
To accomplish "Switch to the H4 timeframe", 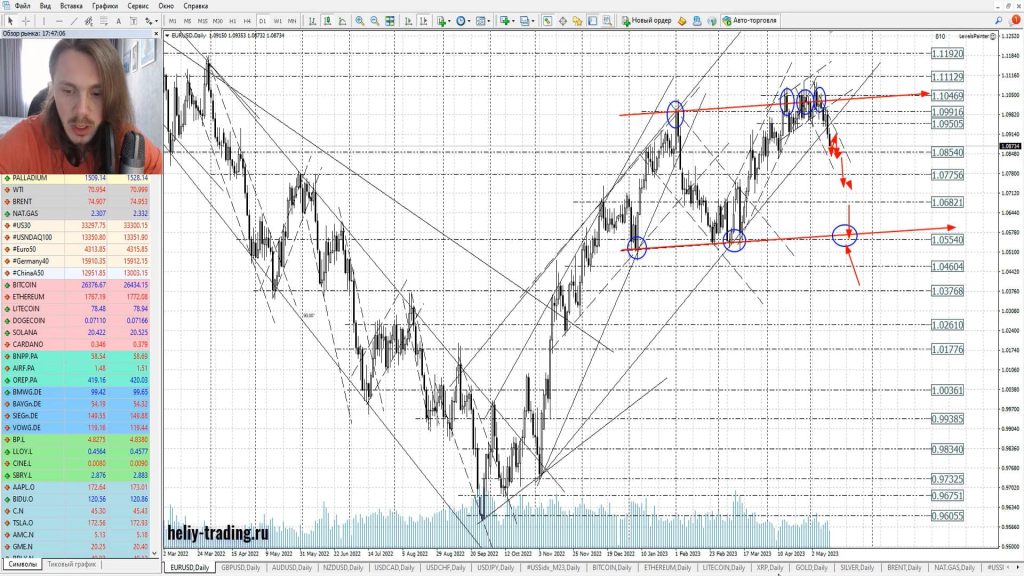I will click(246, 20).
